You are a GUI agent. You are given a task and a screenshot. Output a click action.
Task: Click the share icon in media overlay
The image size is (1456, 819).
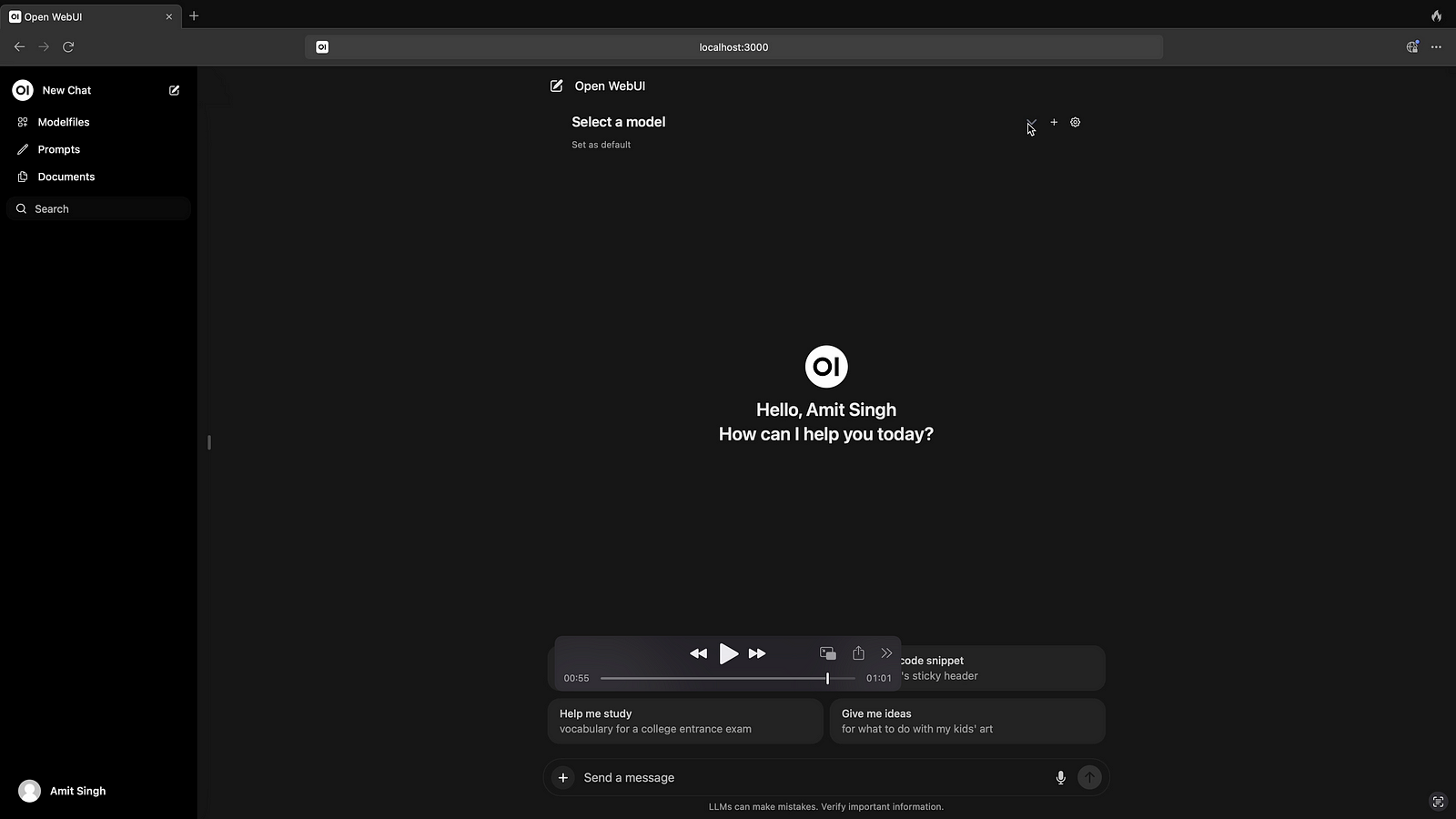coord(858,653)
